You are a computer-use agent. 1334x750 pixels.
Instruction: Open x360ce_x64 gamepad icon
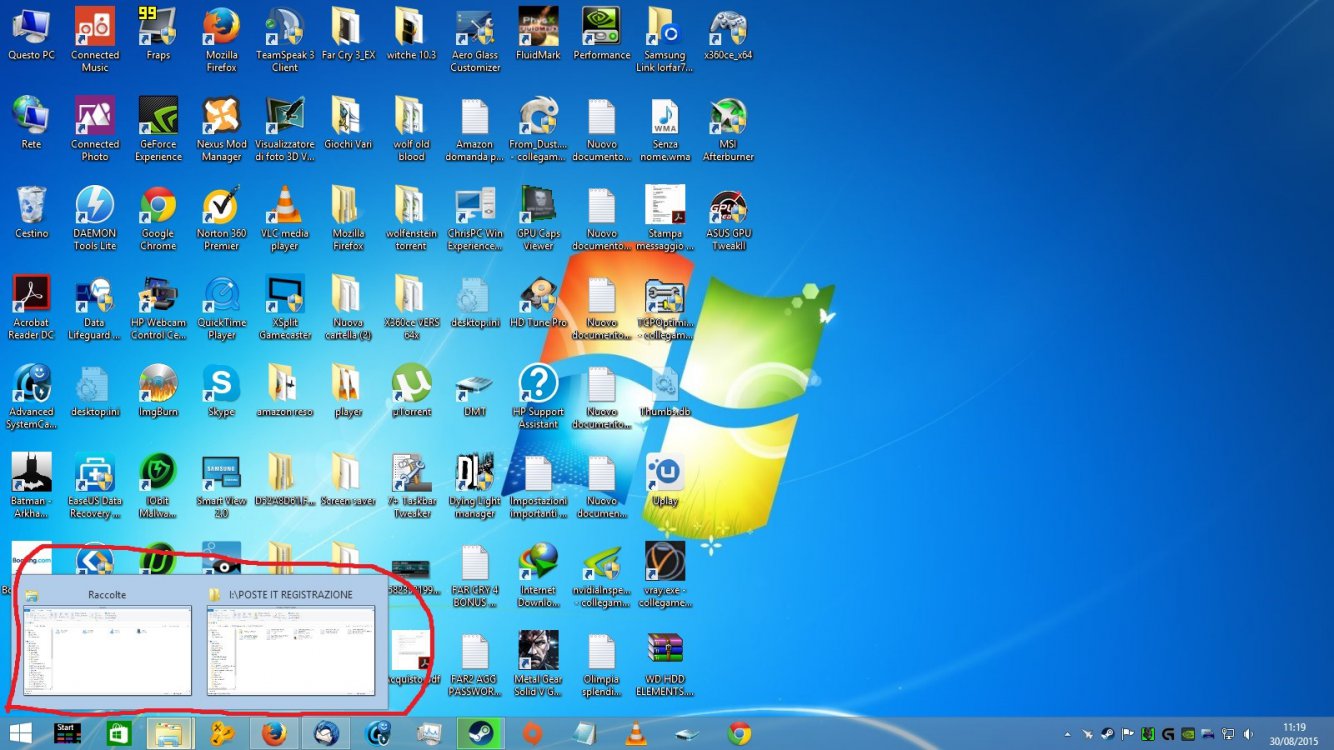pos(728,34)
